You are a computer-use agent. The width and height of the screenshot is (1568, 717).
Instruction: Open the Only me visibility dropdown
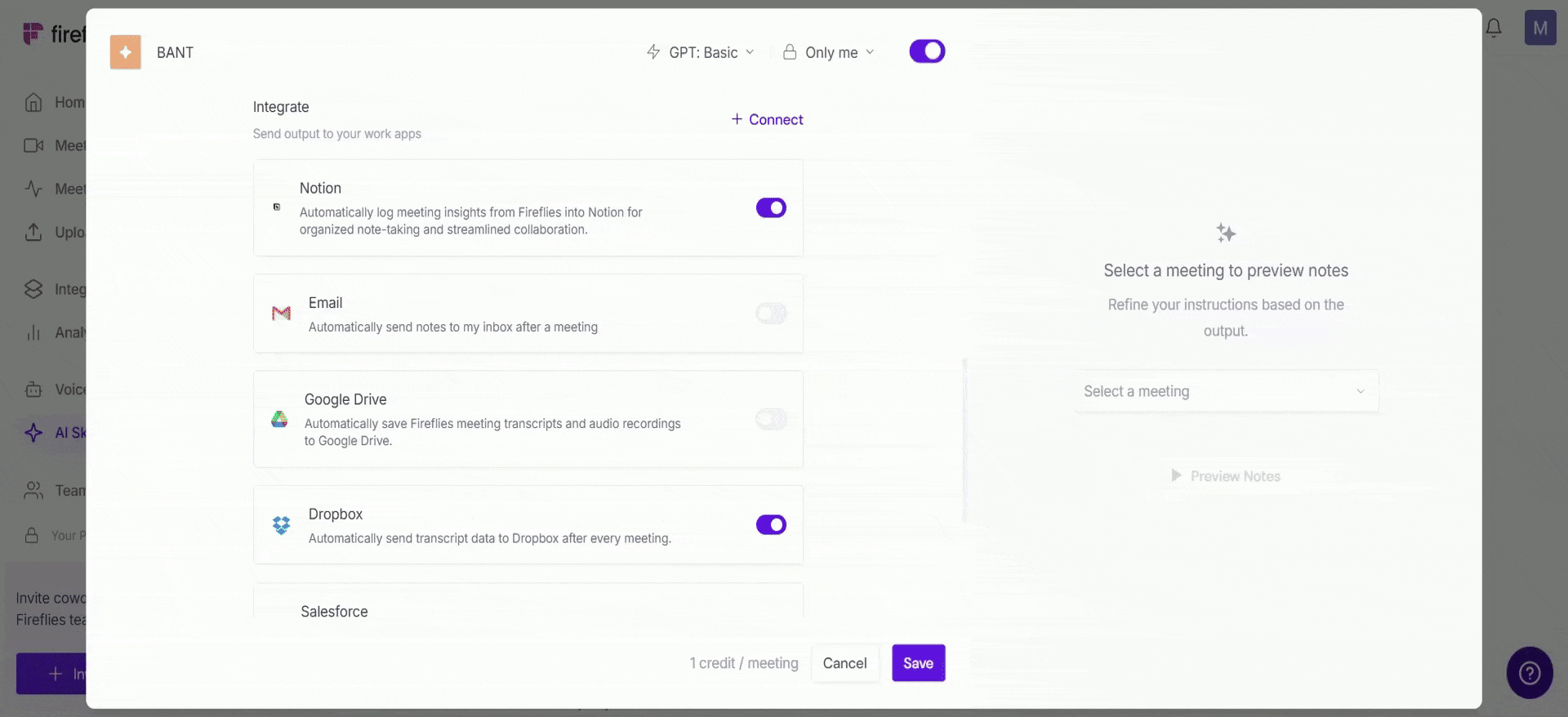tap(829, 52)
